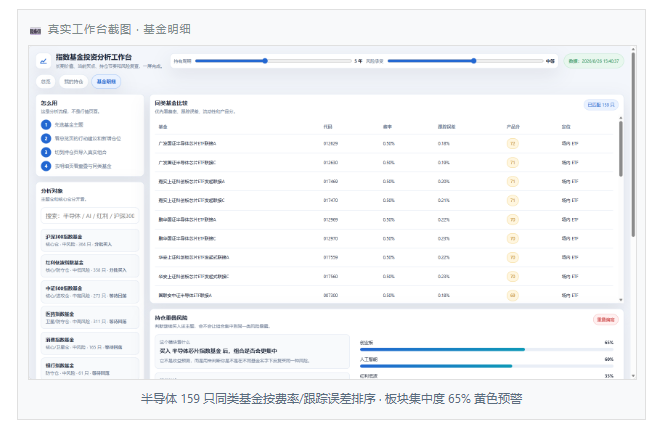This screenshot has width=662, height=436.
Task: Switch to the 基金明细 tab
Action: 106,81
